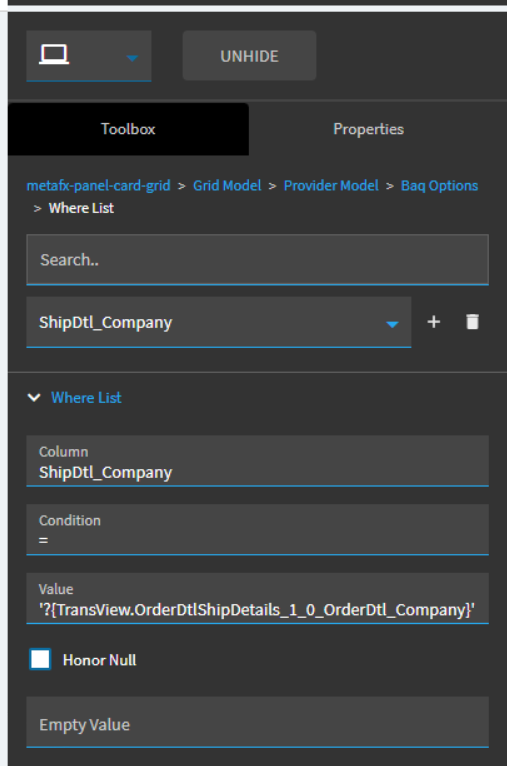Delete the where item using trash icon
Image resolution: width=507 pixels, height=766 pixels.
point(472,322)
